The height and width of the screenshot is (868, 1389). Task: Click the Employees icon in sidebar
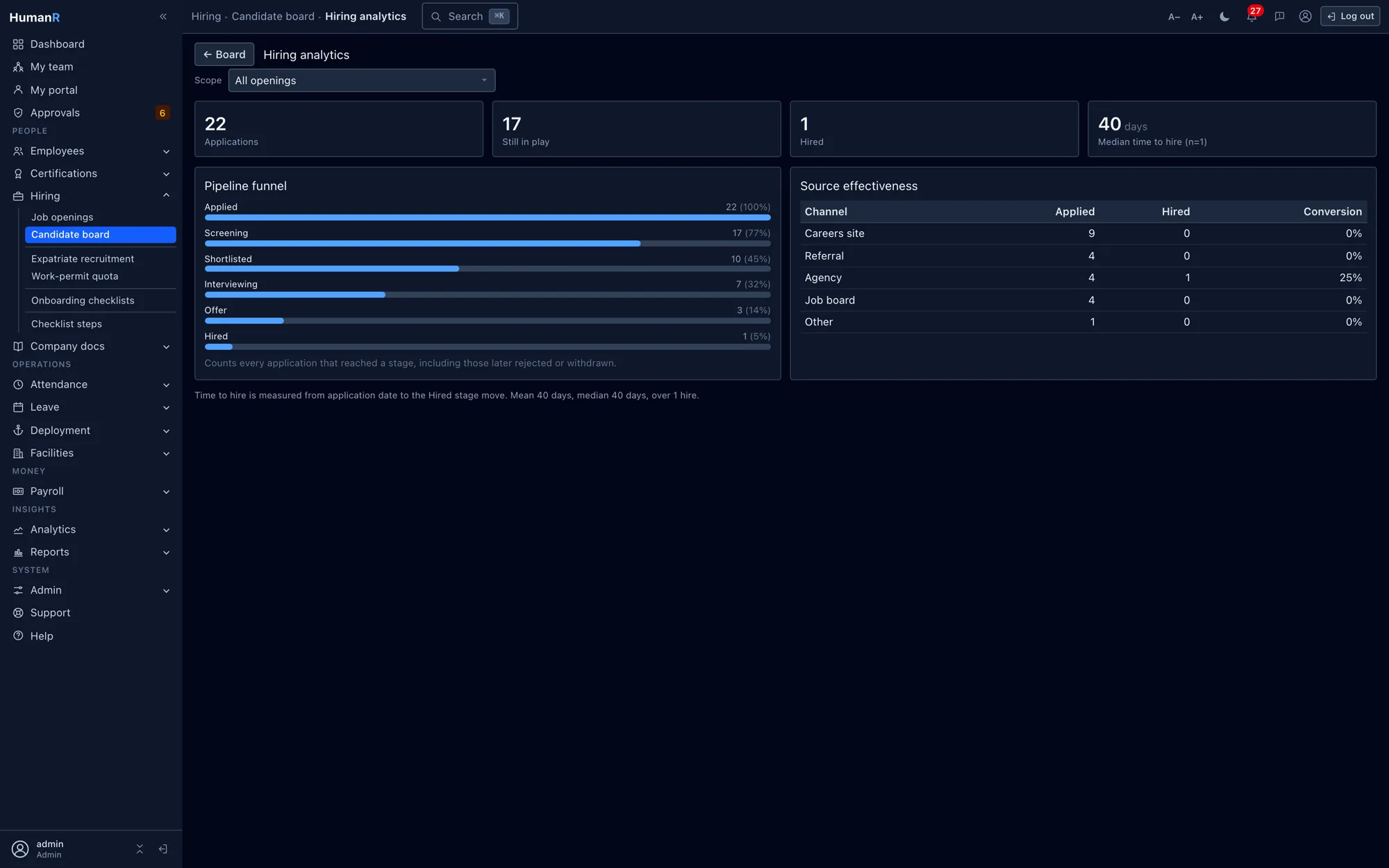[18, 151]
